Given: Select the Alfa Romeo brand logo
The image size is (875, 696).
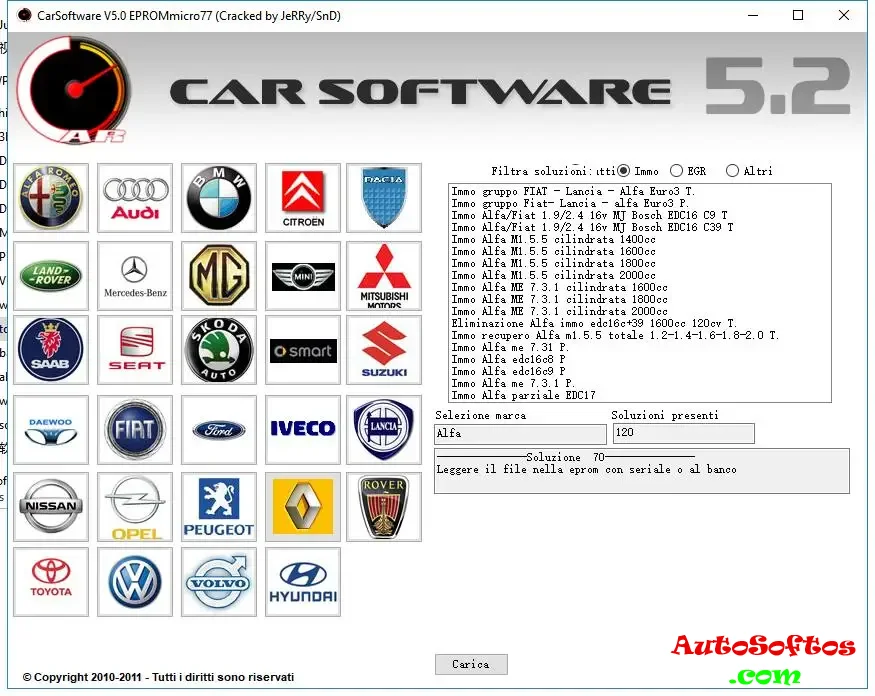Looking at the screenshot, I should pyautogui.click(x=50, y=198).
